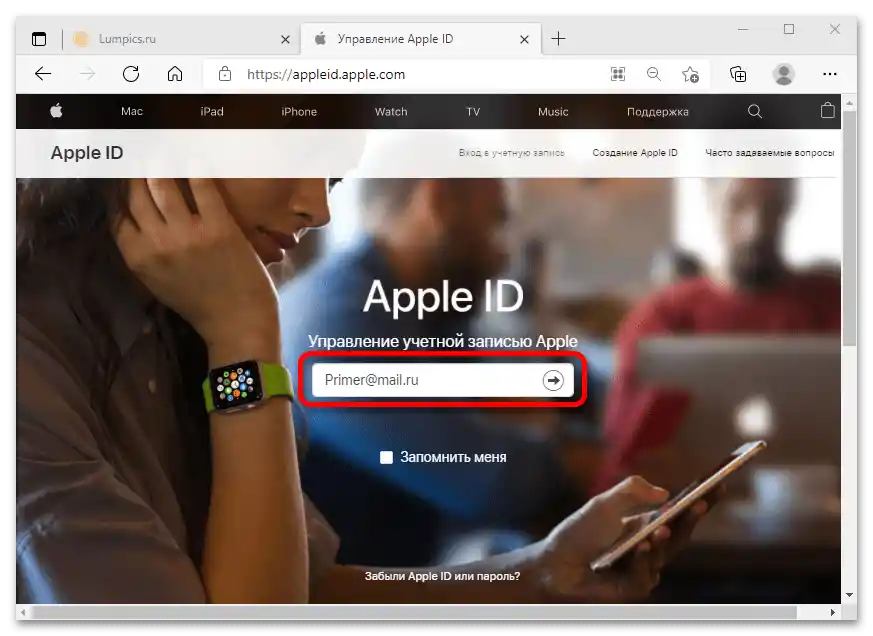The height and width of the screenshot is (636, 873).
Task: Open the Watch menu item
Action: (391, 111)
